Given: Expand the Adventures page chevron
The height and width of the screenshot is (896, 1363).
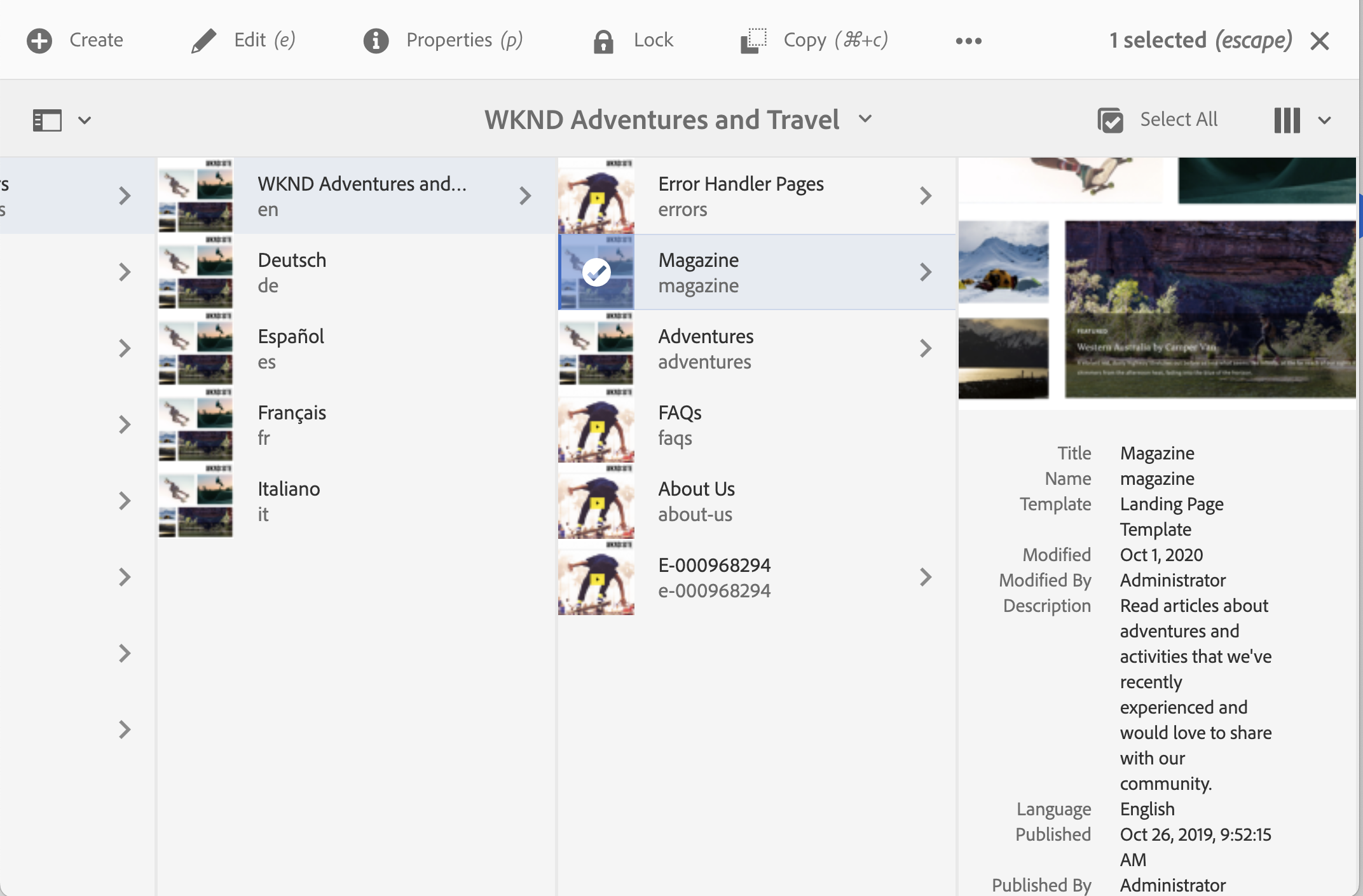Looking at the screenshot, I should pos(926,348).
